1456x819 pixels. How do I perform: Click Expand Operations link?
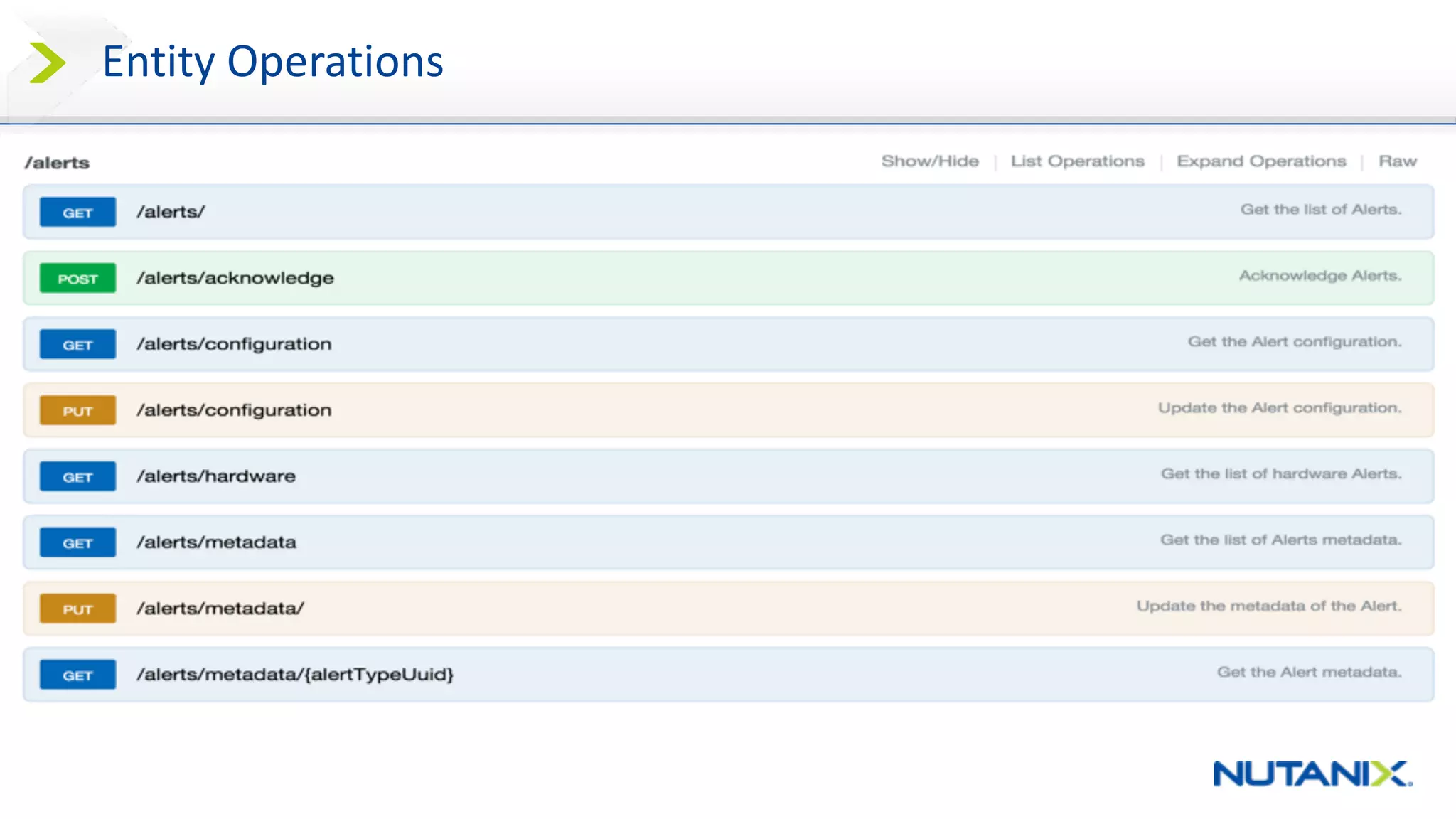pos(1261,161)
